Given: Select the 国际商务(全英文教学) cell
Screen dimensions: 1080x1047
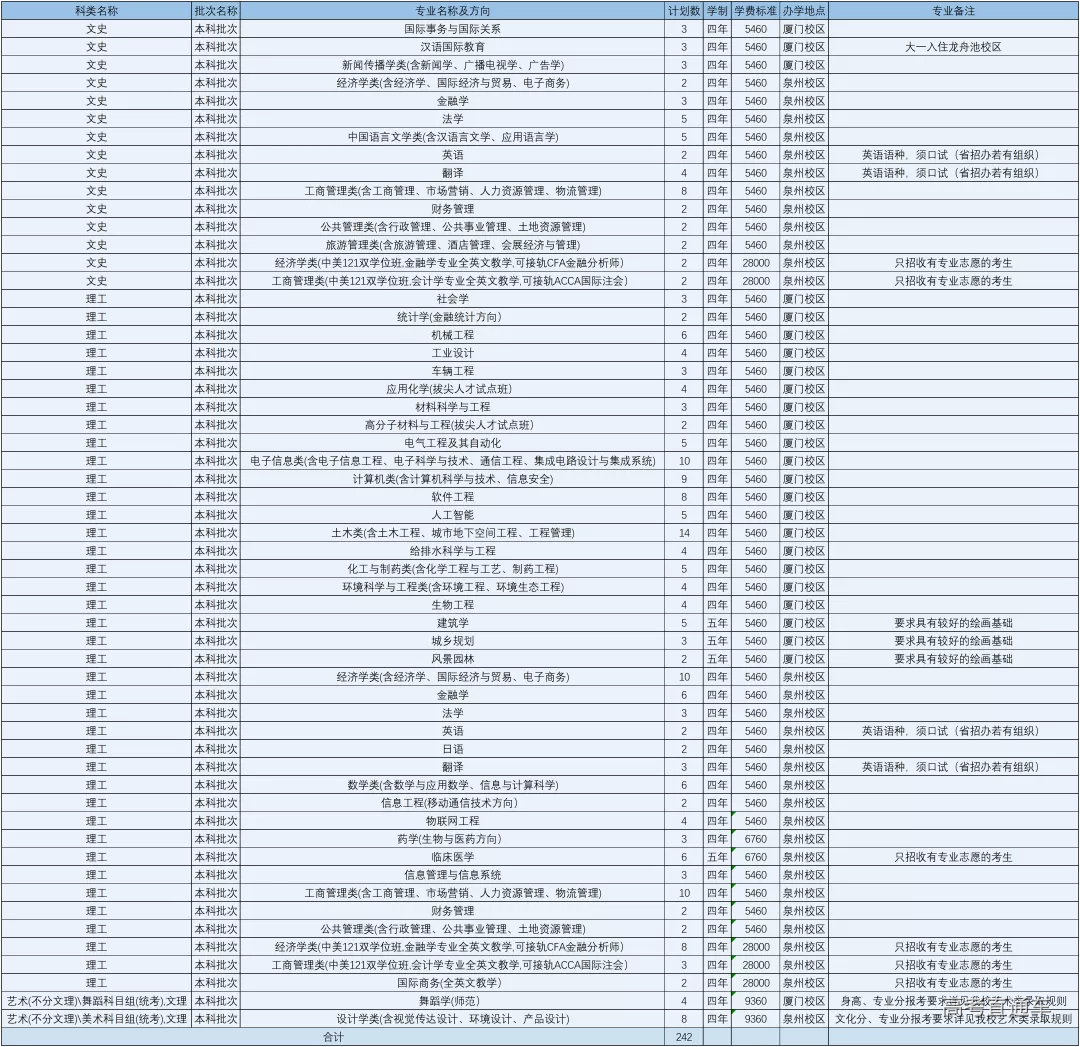Looking at the screenshot, I should point(453,983).
